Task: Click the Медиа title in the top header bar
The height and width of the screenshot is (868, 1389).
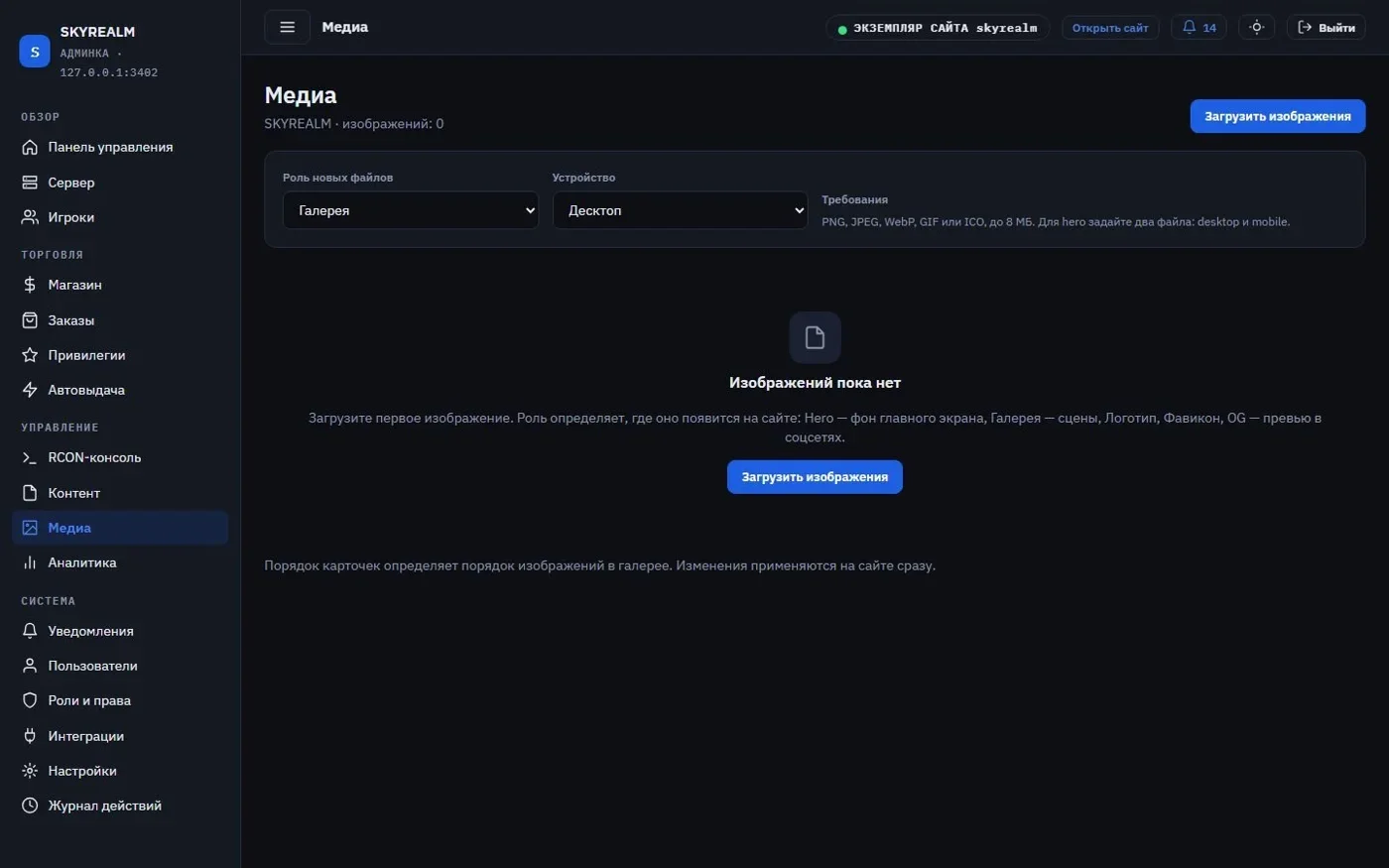Action: (x=345, y=27)
